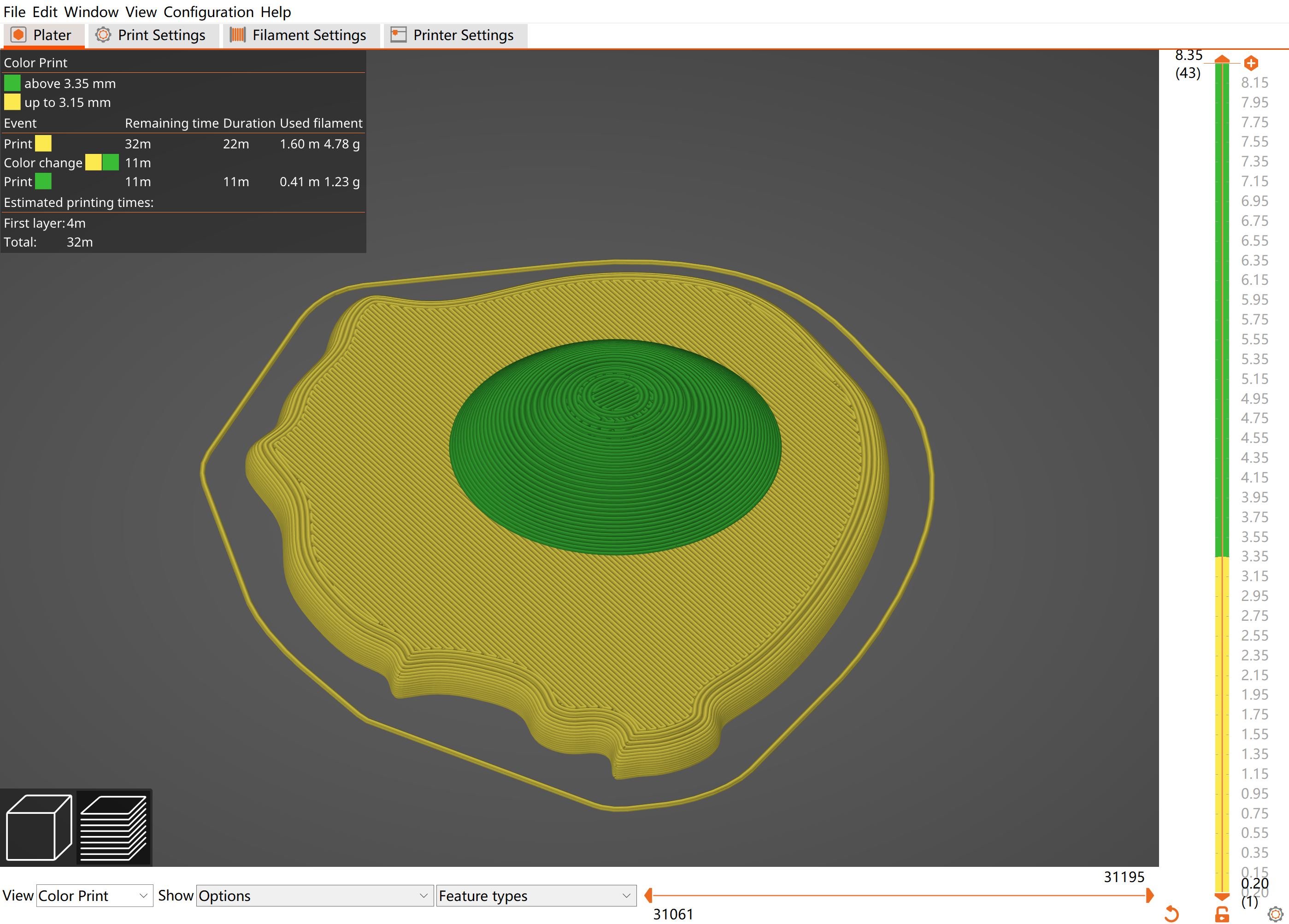Screen dimensions: 1289x924
Task: Open the View menu
Action: [x=141, y=12]
